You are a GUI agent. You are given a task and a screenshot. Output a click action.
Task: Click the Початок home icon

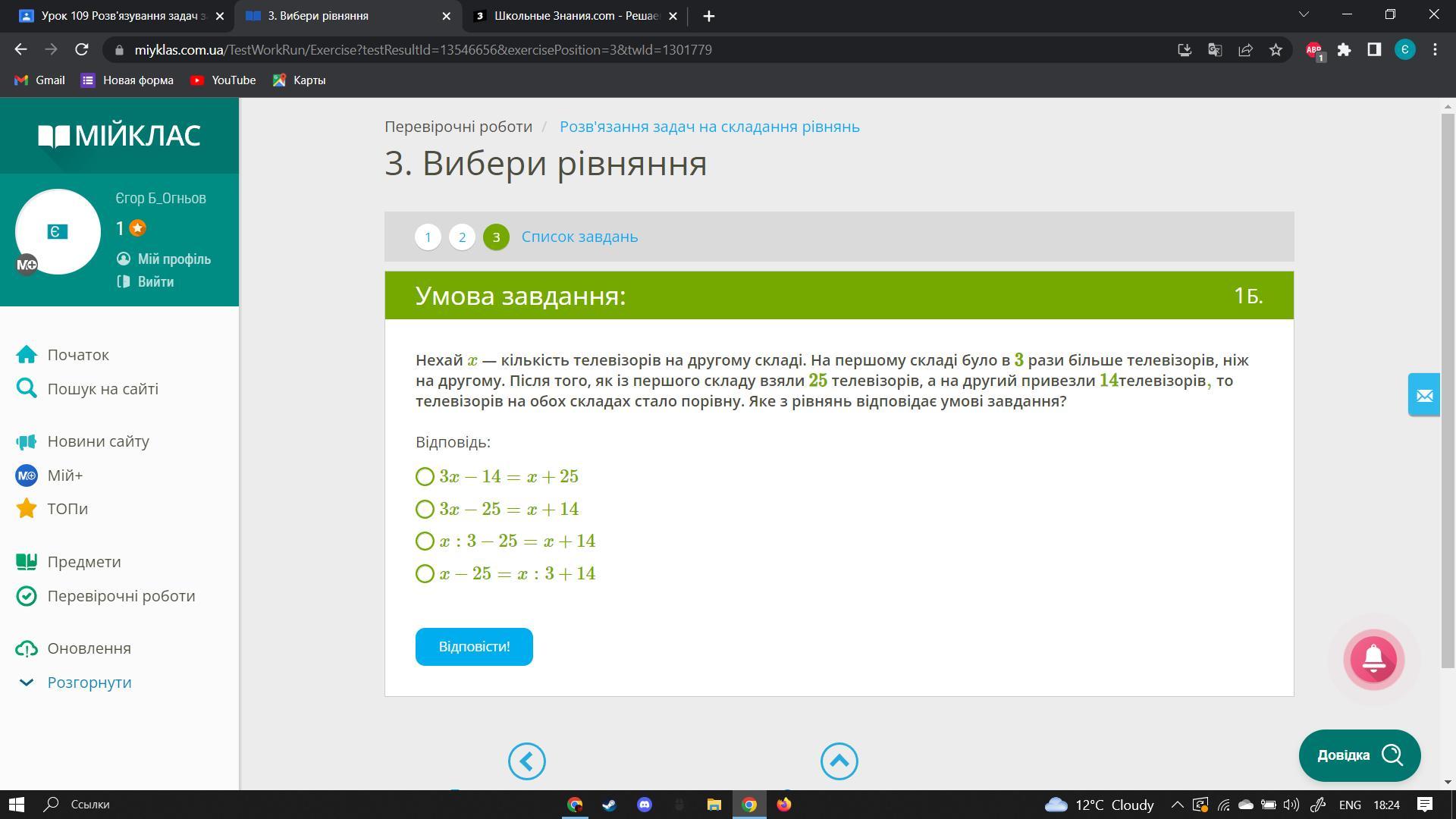tap(27, 355)
